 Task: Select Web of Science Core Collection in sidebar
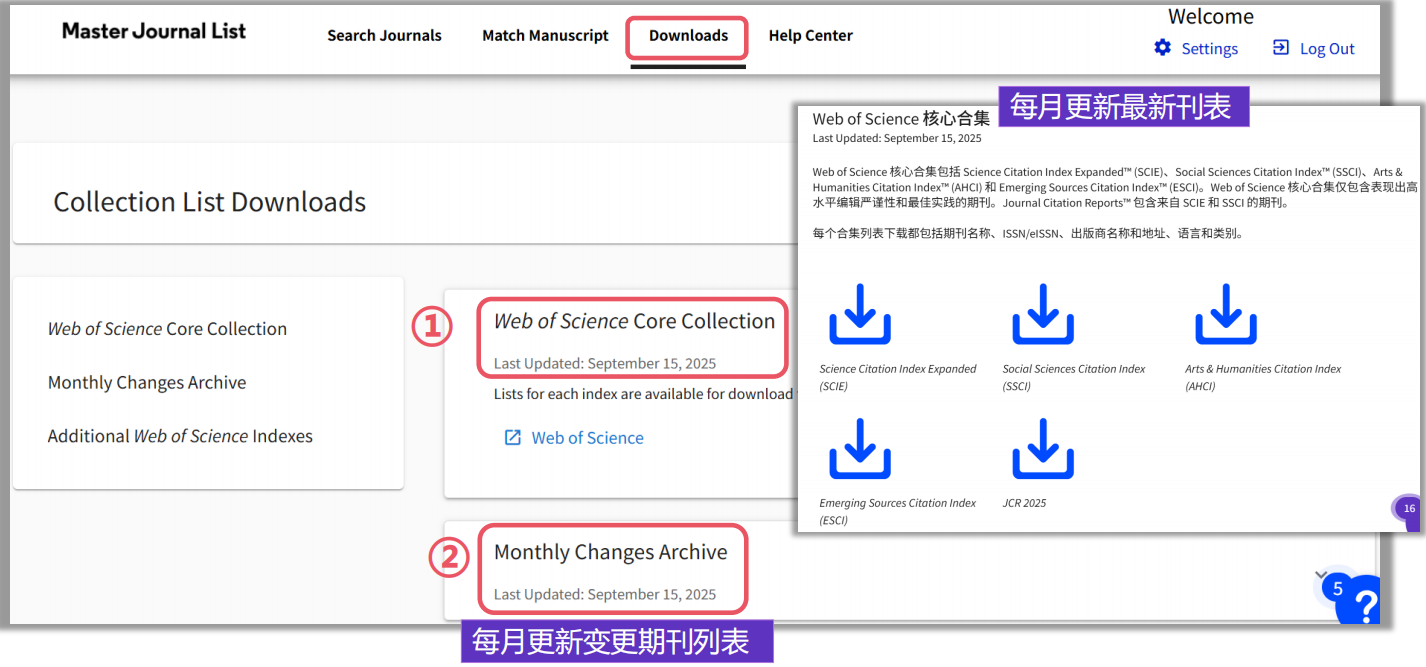point(167,329)
